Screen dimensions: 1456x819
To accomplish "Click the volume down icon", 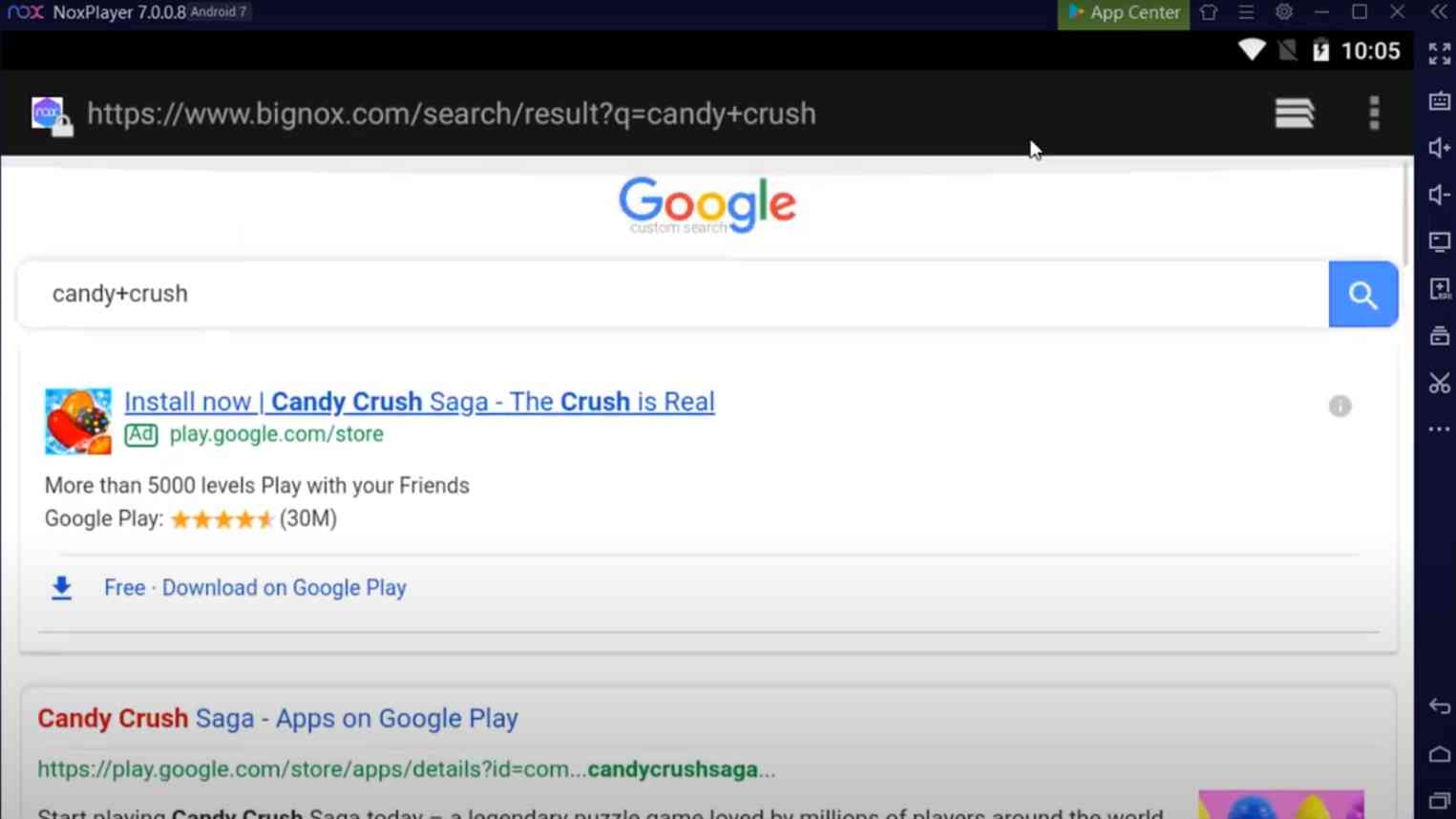I will (1439, 195).
